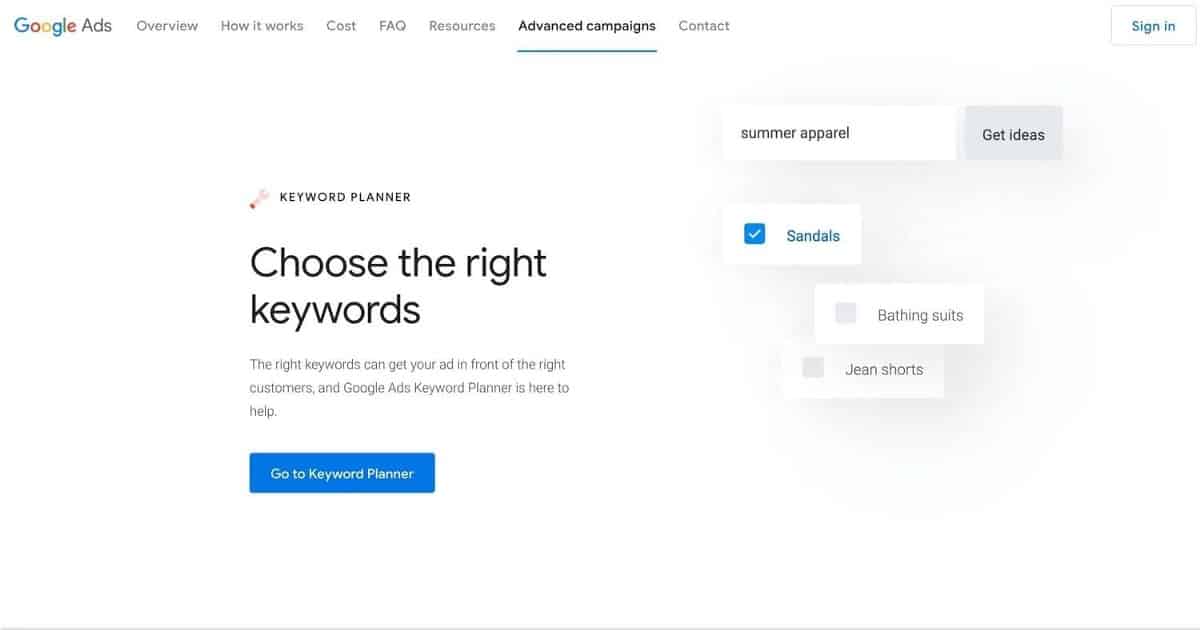Screen dimensions: 1200x630
Task: Open the Cost menu item
Action: click(341, 26)
